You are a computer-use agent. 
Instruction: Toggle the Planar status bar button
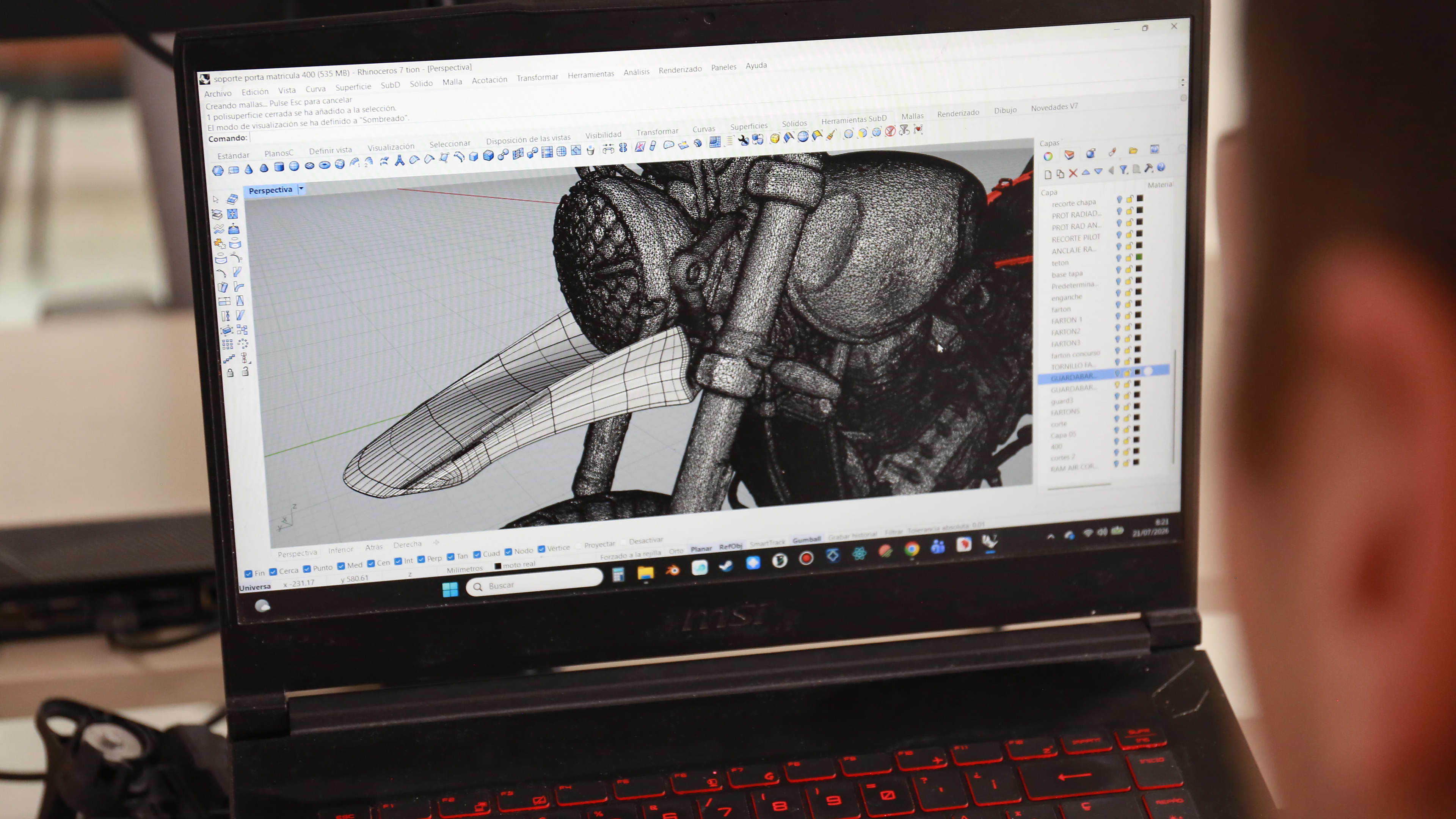click(701, 549)
